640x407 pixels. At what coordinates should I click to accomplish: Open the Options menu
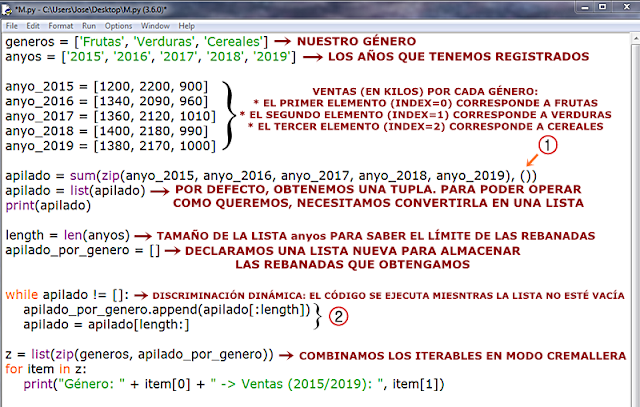point(118,26)
